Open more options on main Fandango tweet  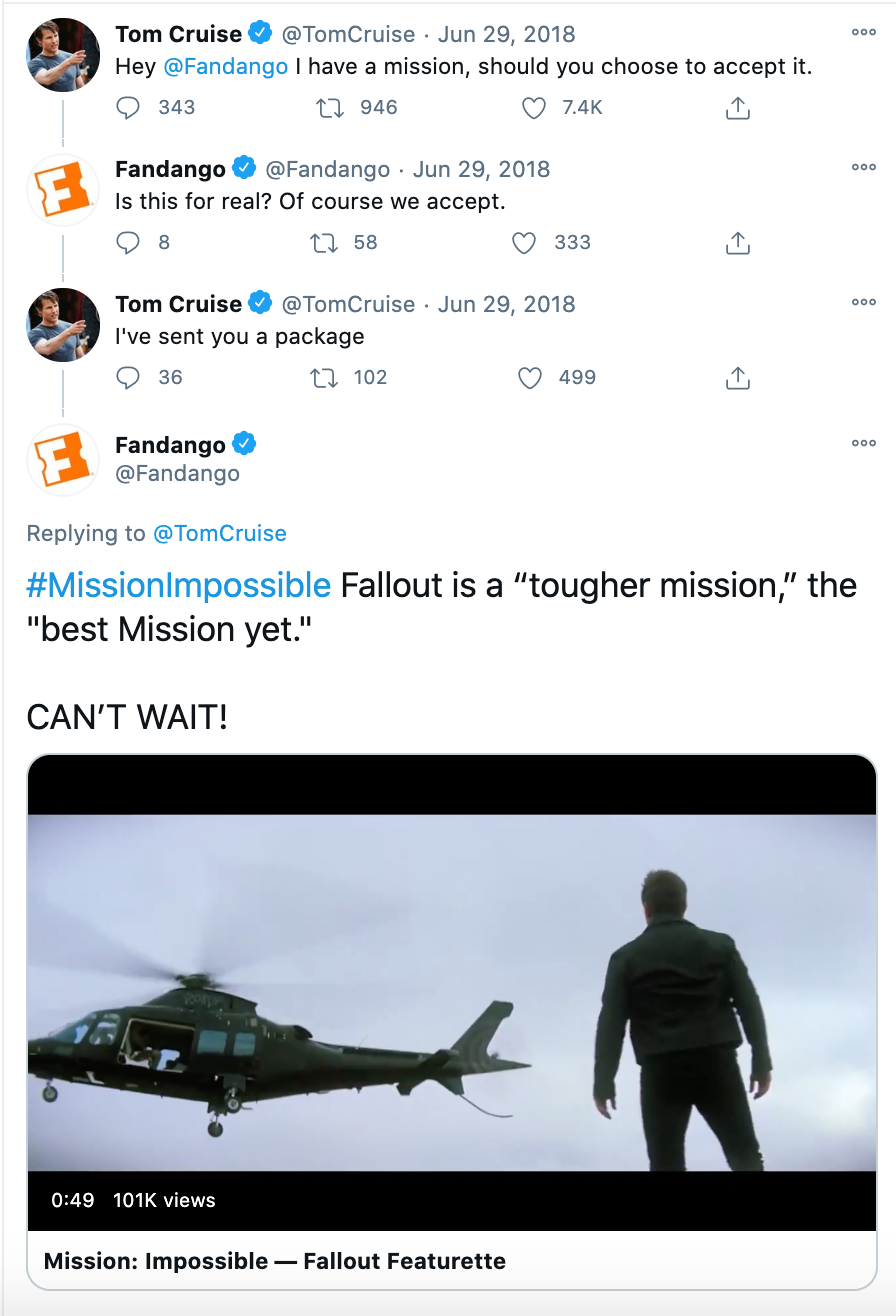(863, 443)
